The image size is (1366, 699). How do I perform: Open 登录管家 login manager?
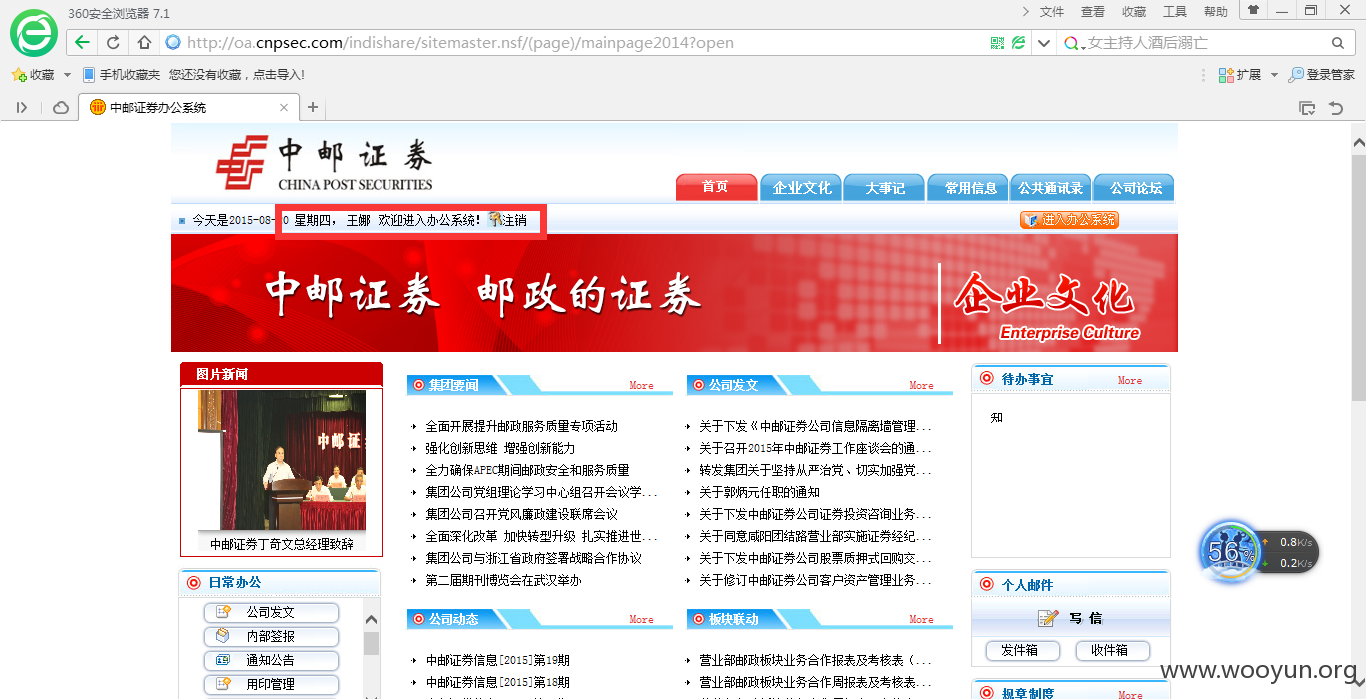point(1322,74)
